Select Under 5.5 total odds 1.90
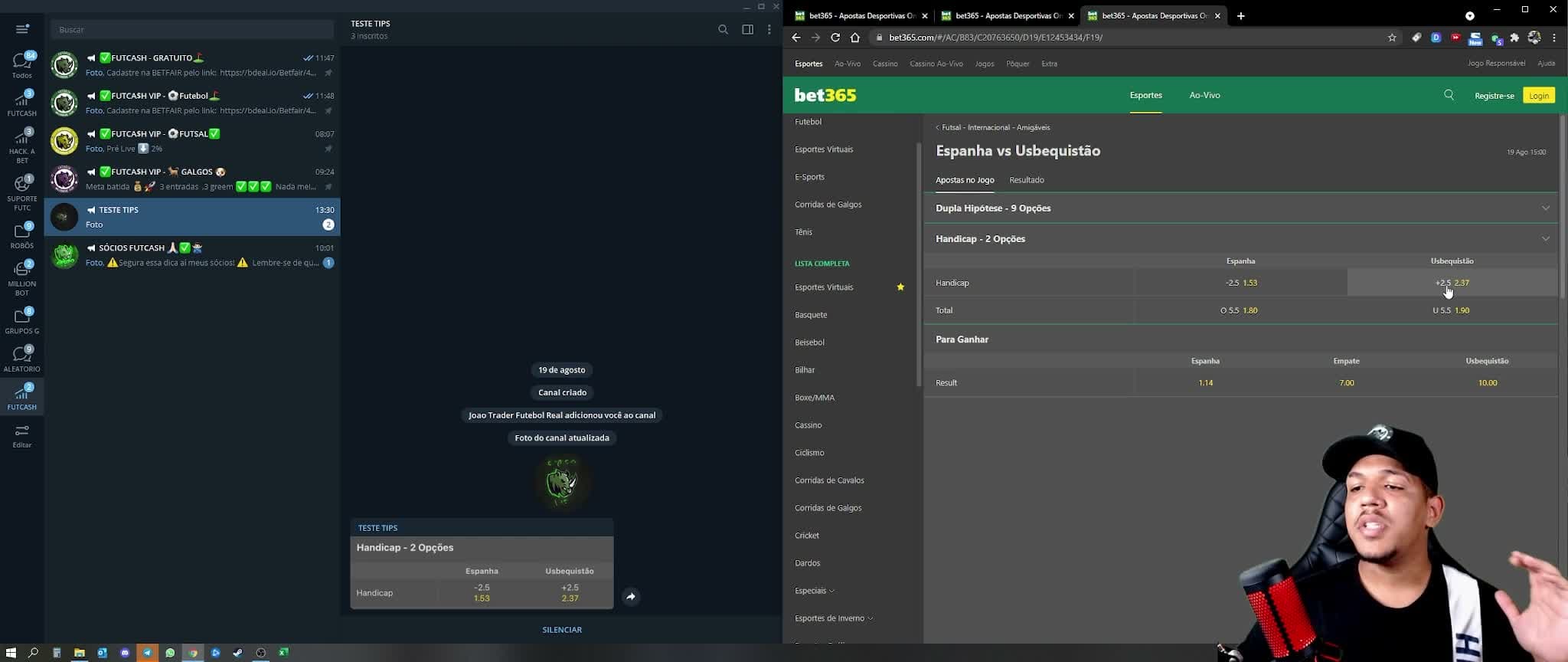Image resolution: width=1568 pixels, height=662 pixels. click(1452, 310)
